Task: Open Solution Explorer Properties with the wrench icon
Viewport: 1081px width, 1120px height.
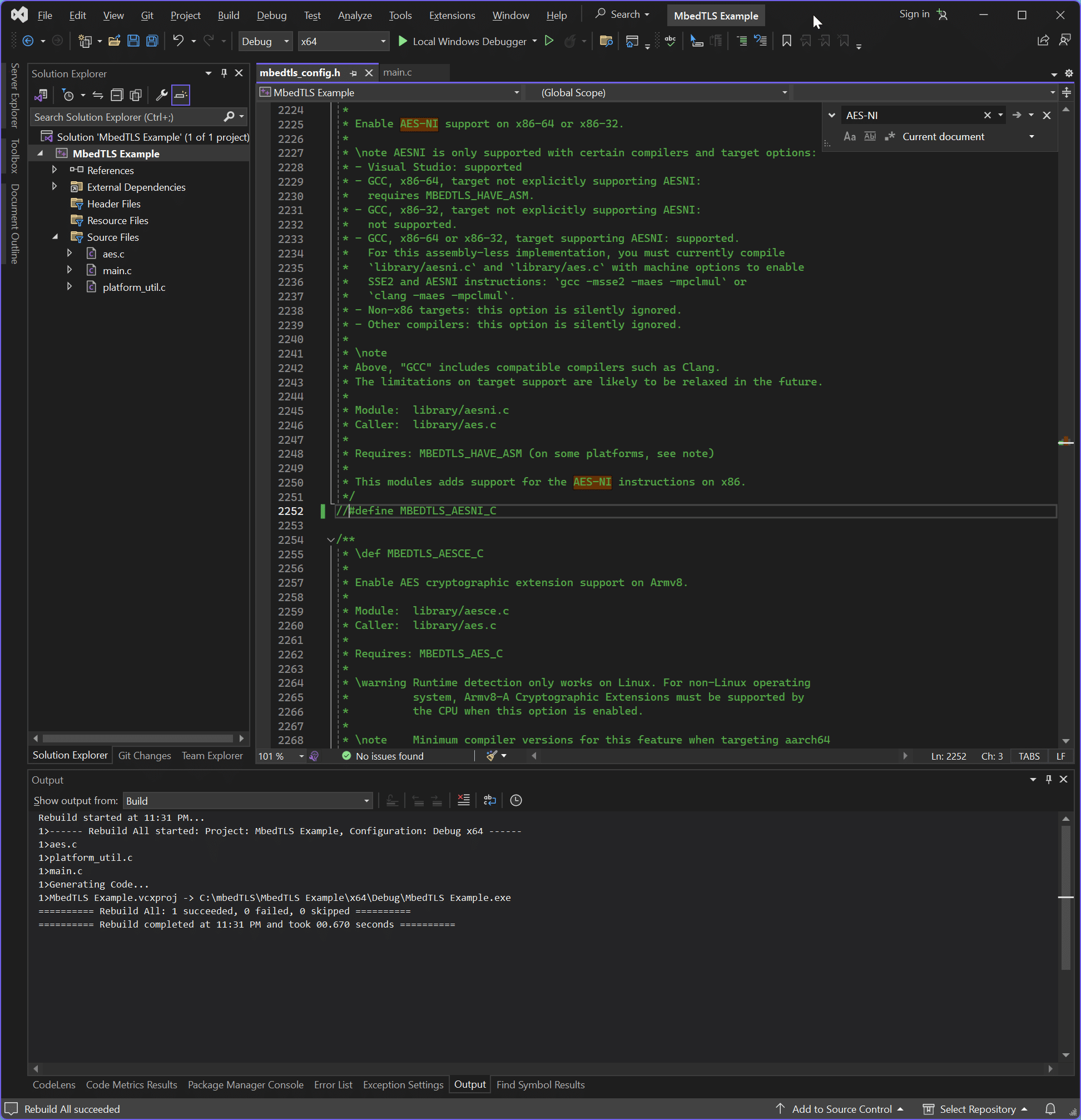Action: [162, 95]
